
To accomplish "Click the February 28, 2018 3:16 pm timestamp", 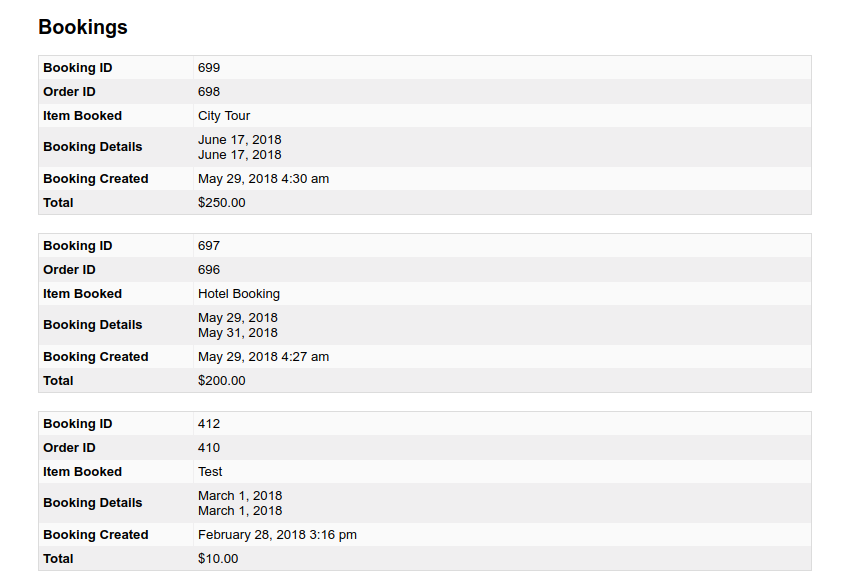I will coord(277,535).
